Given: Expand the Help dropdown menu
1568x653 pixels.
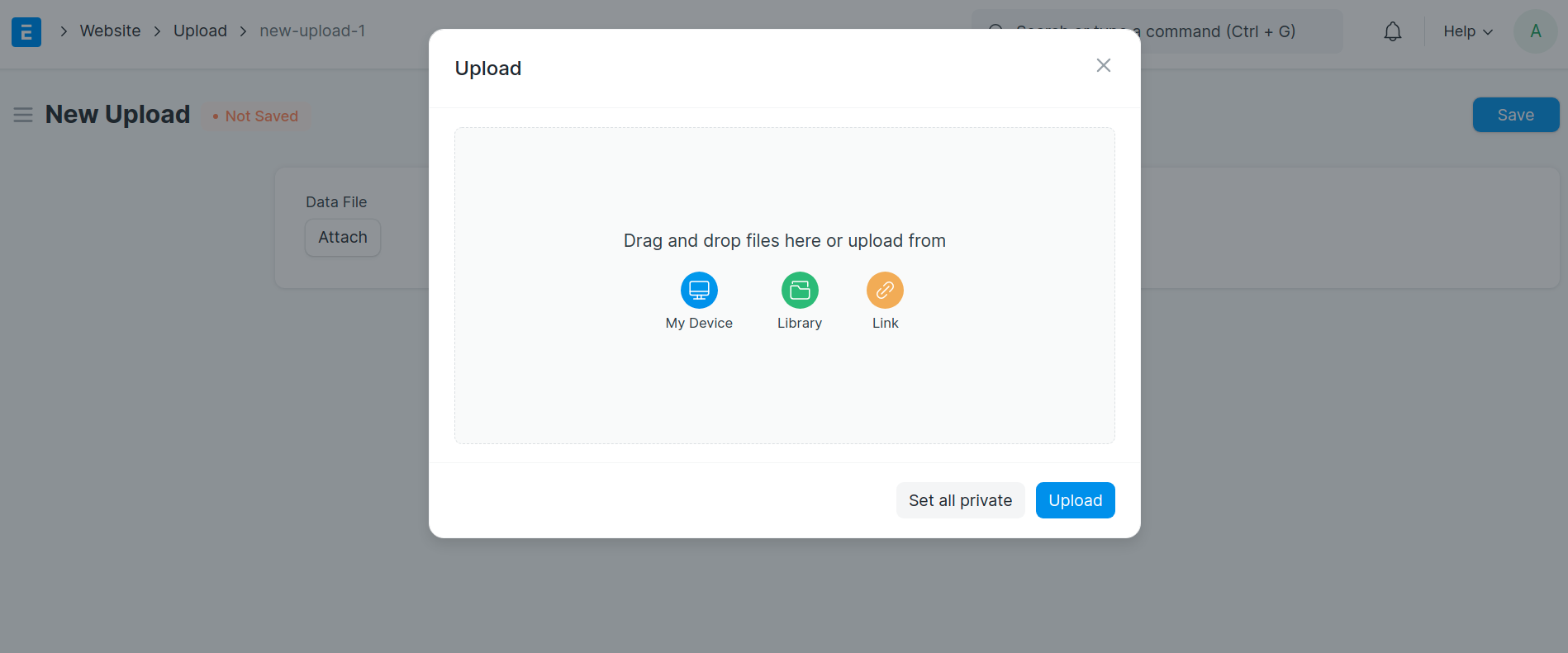Looking at the screenshot, I should click(x=1467, y=31).
